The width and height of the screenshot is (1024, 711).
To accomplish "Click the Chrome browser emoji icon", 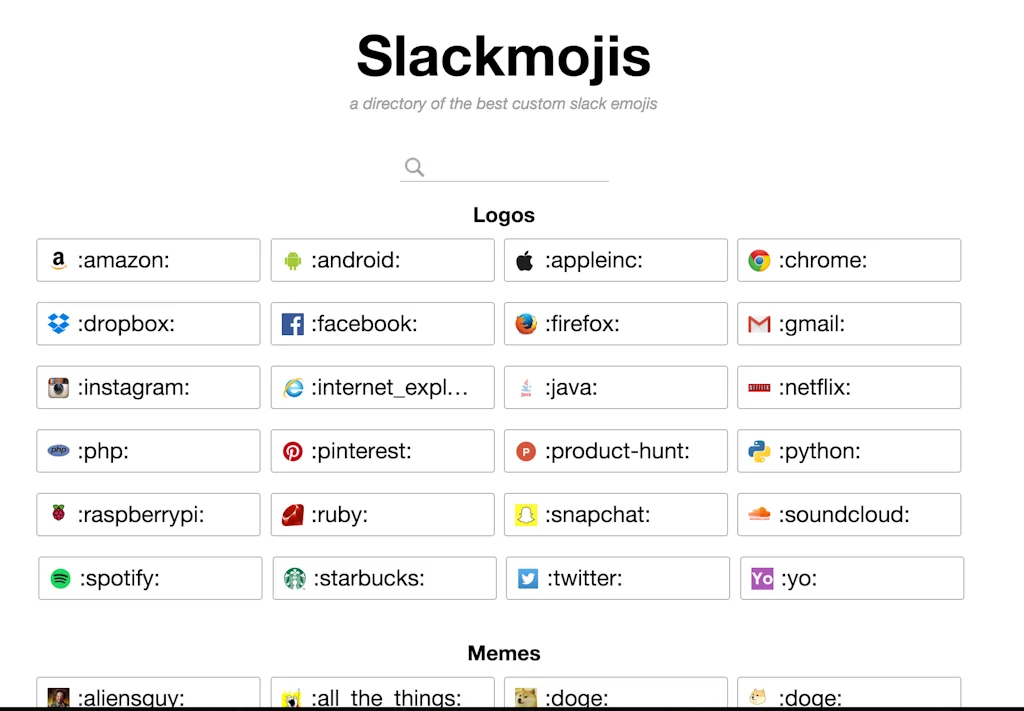I will [x=759, y=260].
